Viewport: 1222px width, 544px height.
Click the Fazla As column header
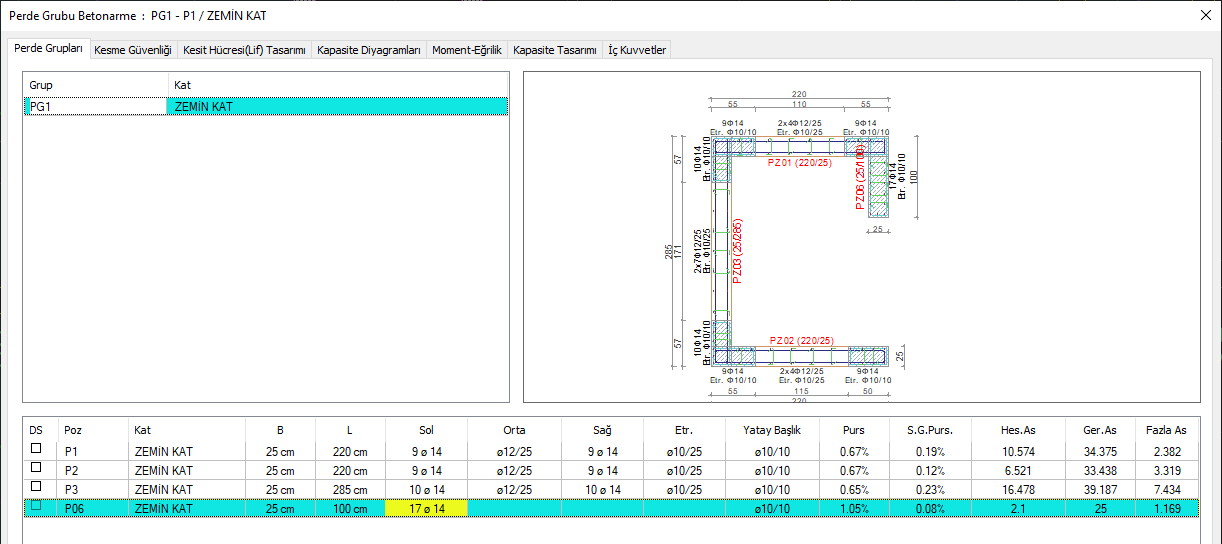[1166, 430]
